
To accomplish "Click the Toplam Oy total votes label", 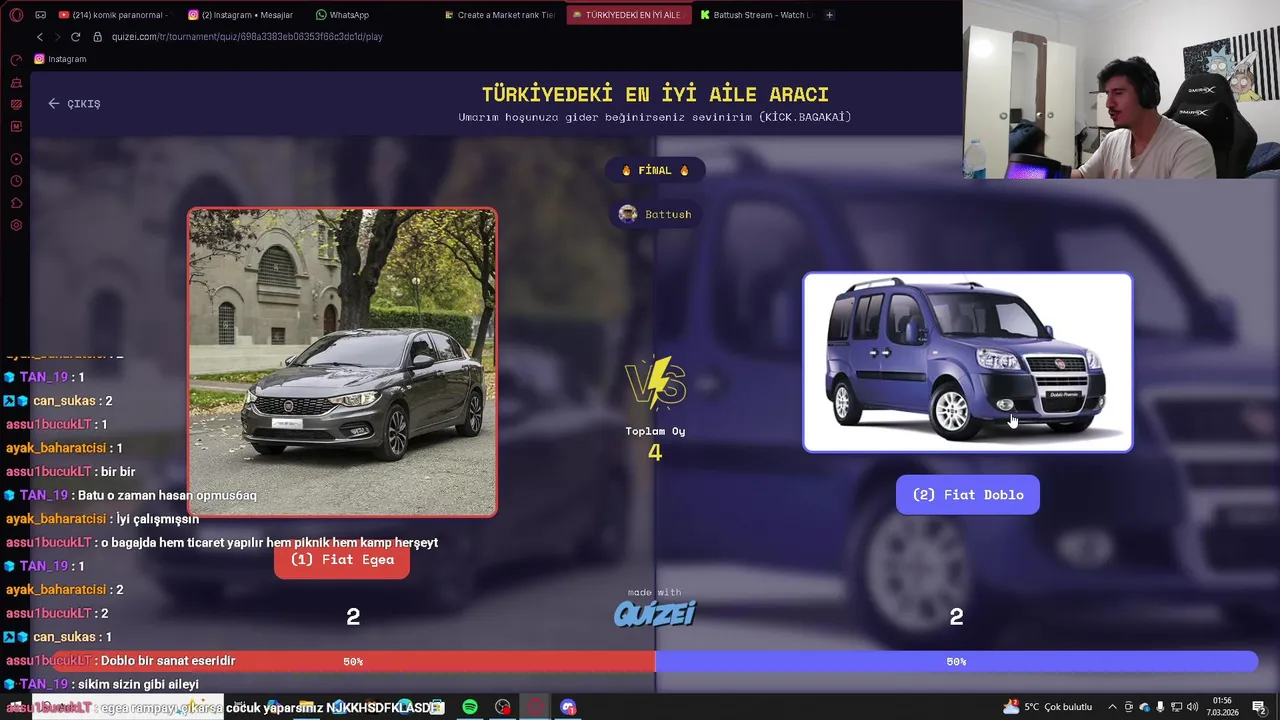I will pyautogui.click(x=655, y=431).
